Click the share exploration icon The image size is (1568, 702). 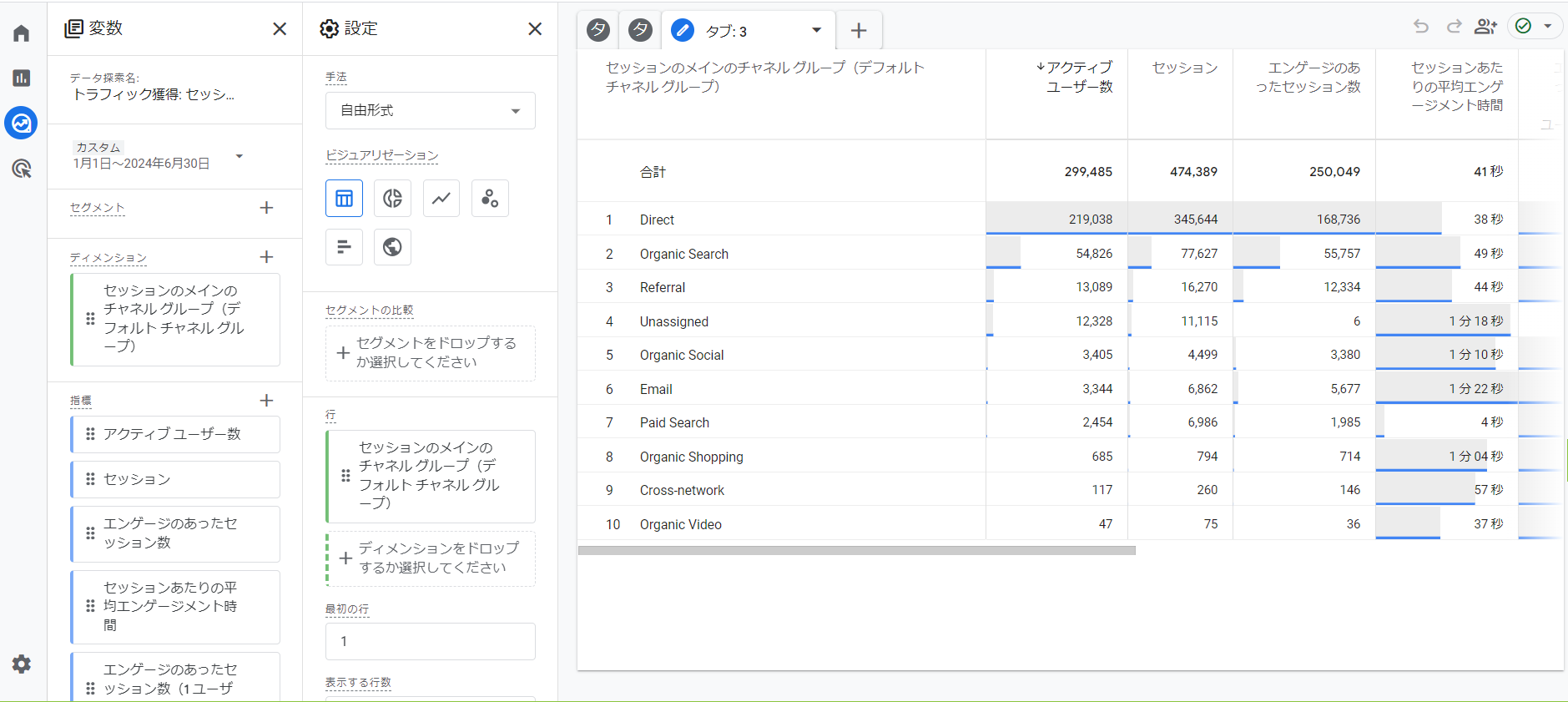pyautogui.click(x=1485, y=27)
